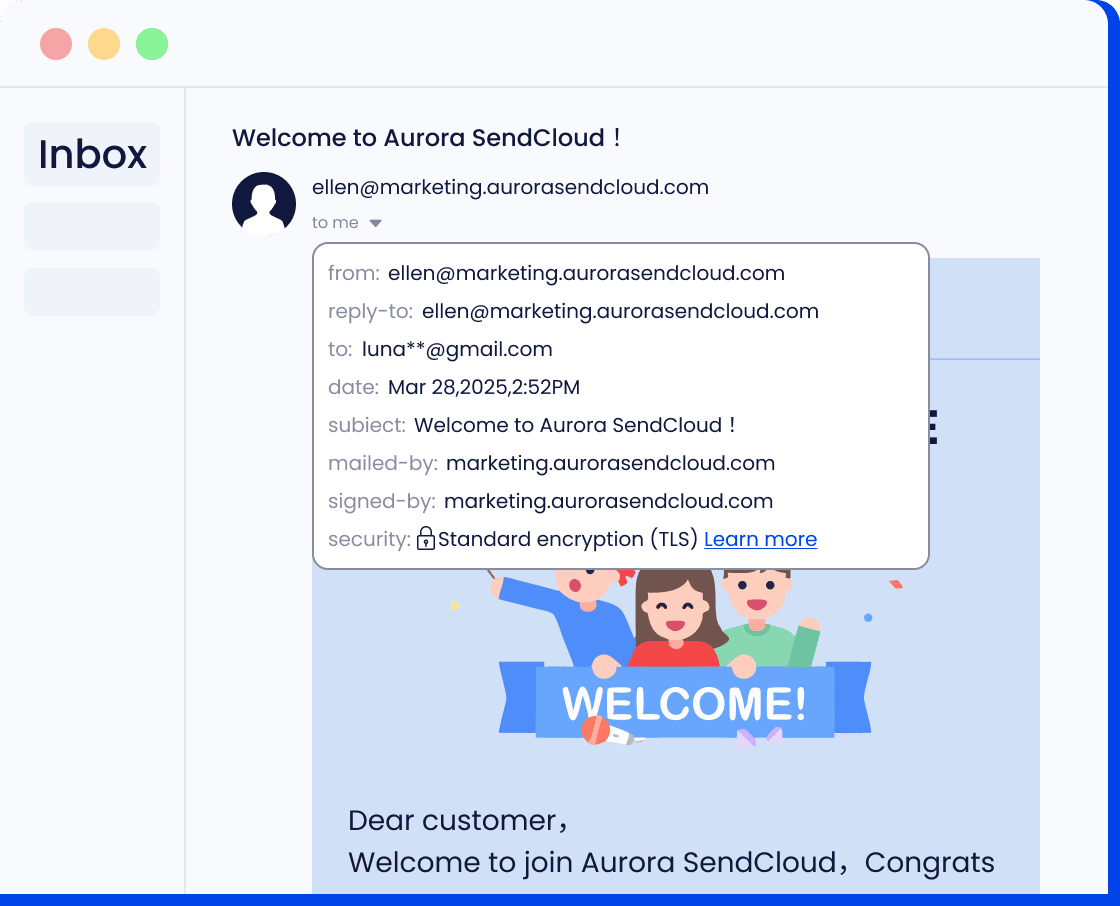This screenshot has width=1120, height=906.
Task: Expand the "to me" details arrow
Action: [x=376, y=224]
